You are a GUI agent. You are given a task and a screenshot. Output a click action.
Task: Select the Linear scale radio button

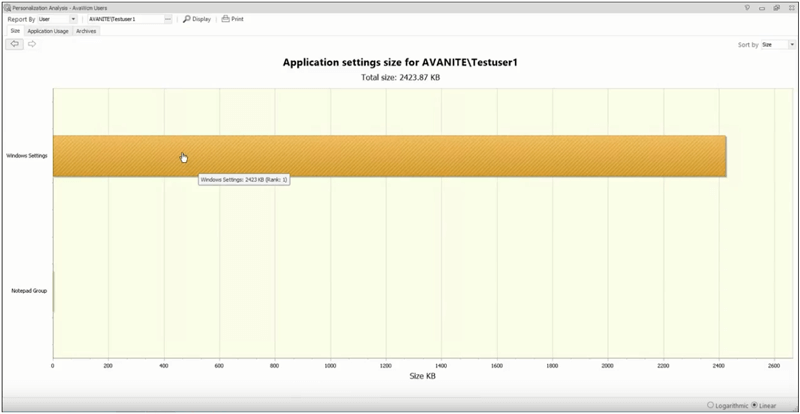click(755, 405)
